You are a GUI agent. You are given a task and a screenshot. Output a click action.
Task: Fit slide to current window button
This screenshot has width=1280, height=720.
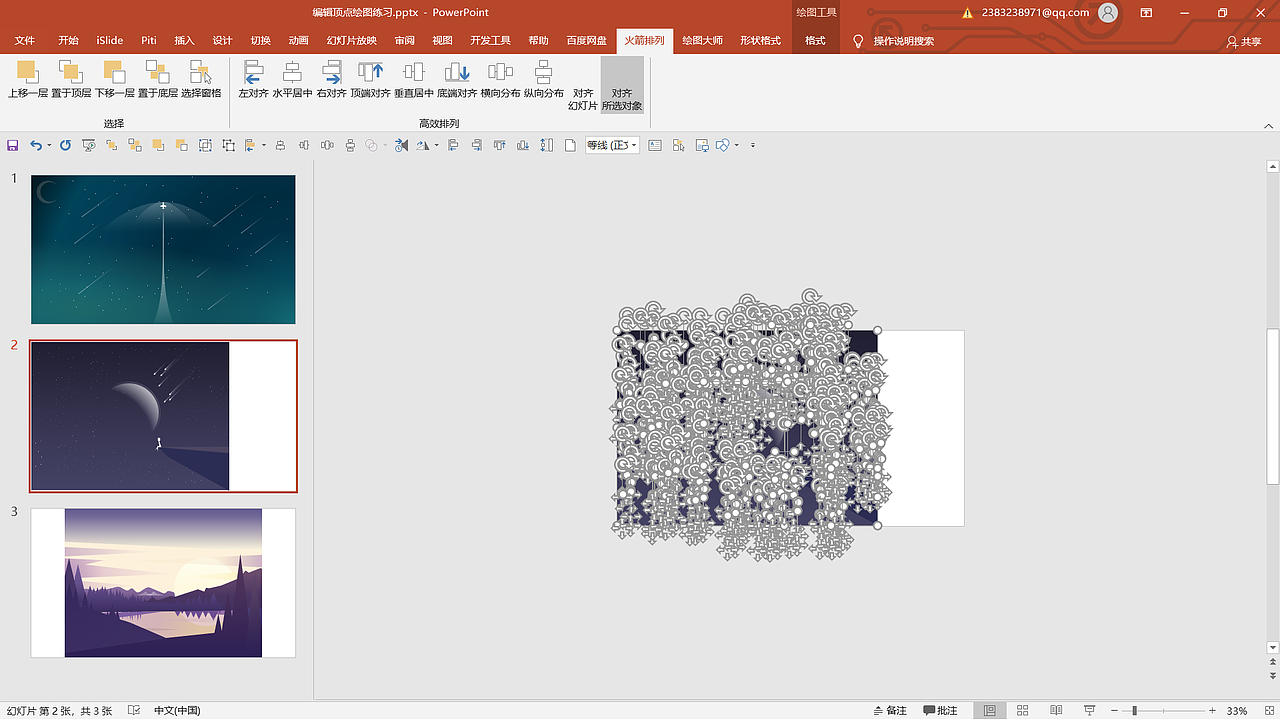[1268, 710]
